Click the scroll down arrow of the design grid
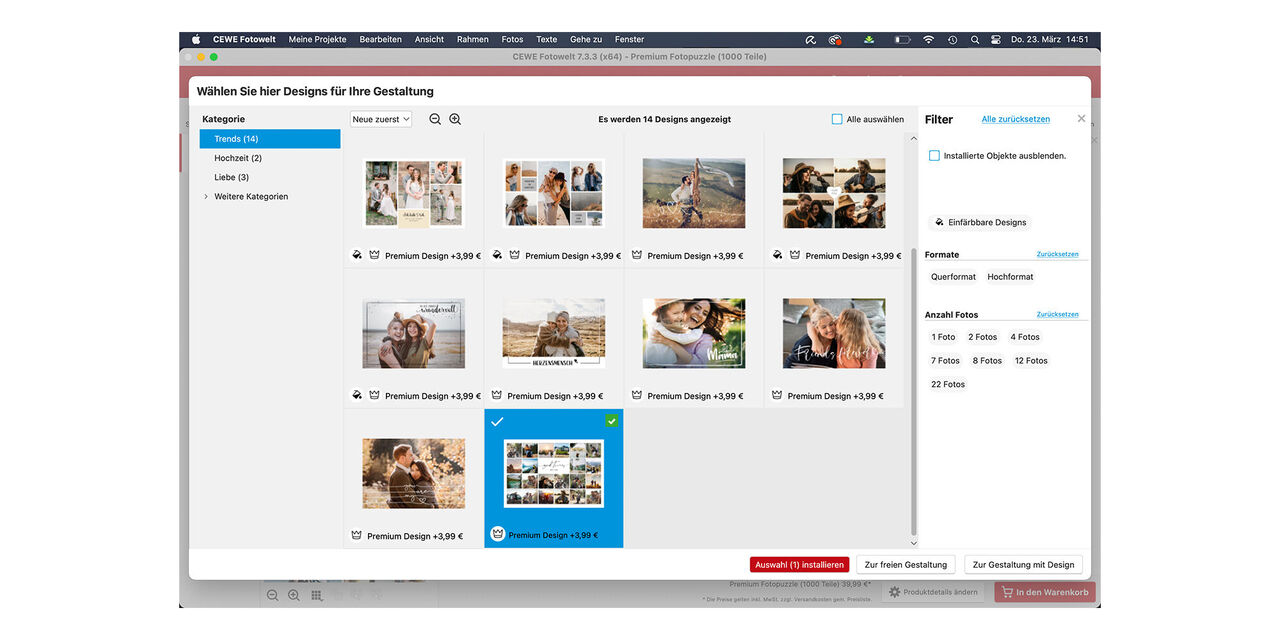1280x640 pixels. pyautogui.click(x=913, y=543)
